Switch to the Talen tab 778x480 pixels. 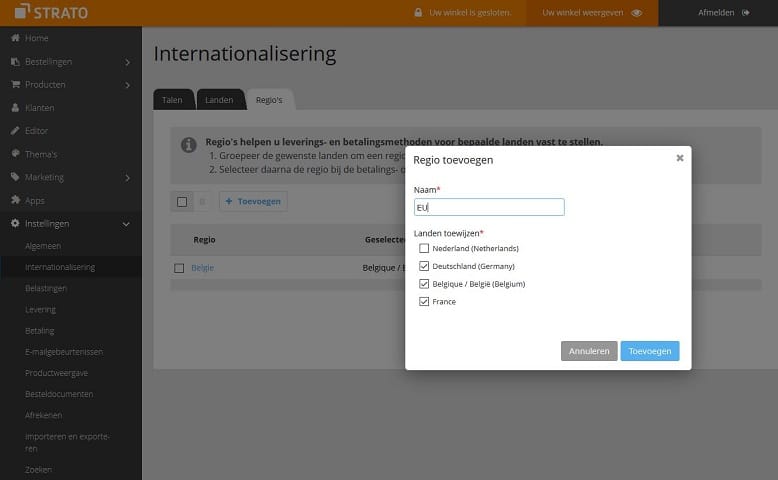(x=172, y=100)
